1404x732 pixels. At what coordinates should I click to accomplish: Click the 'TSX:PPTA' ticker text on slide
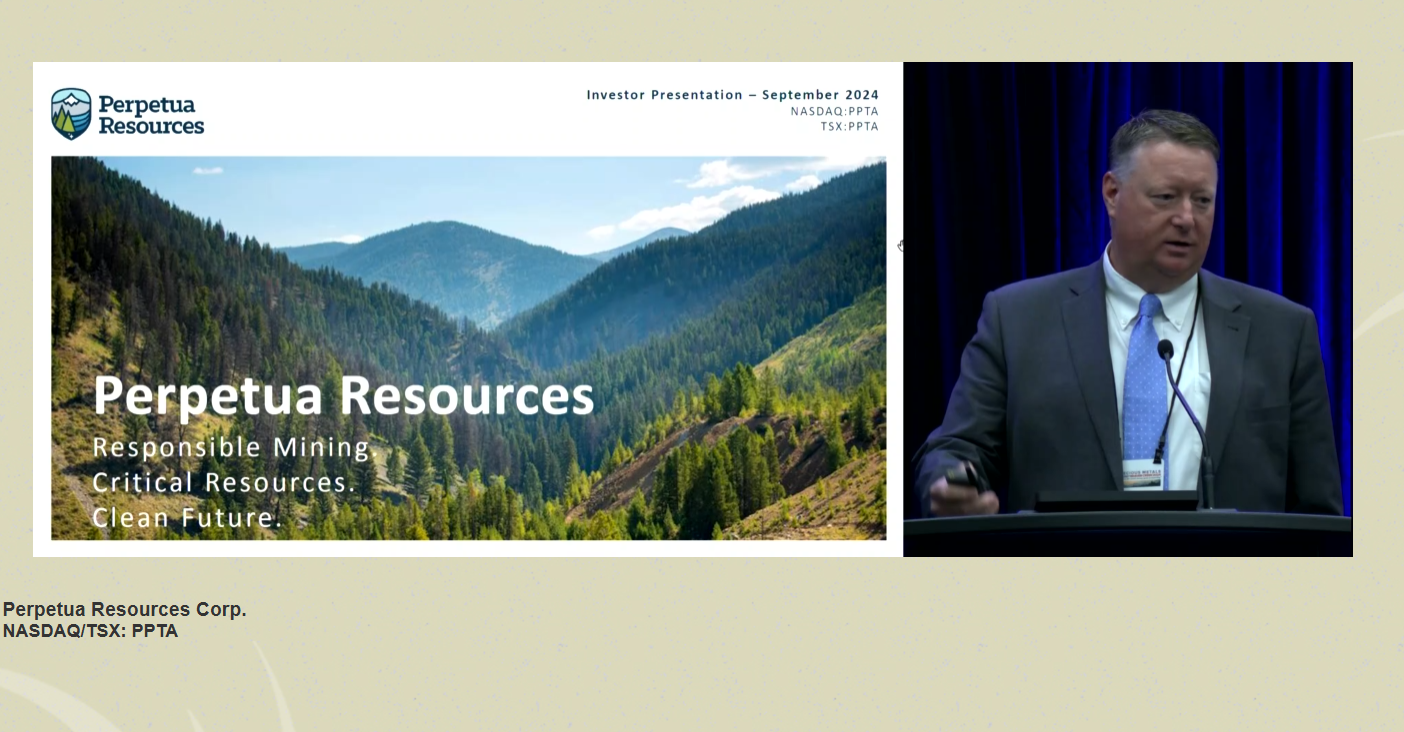(x=849, y=126)
